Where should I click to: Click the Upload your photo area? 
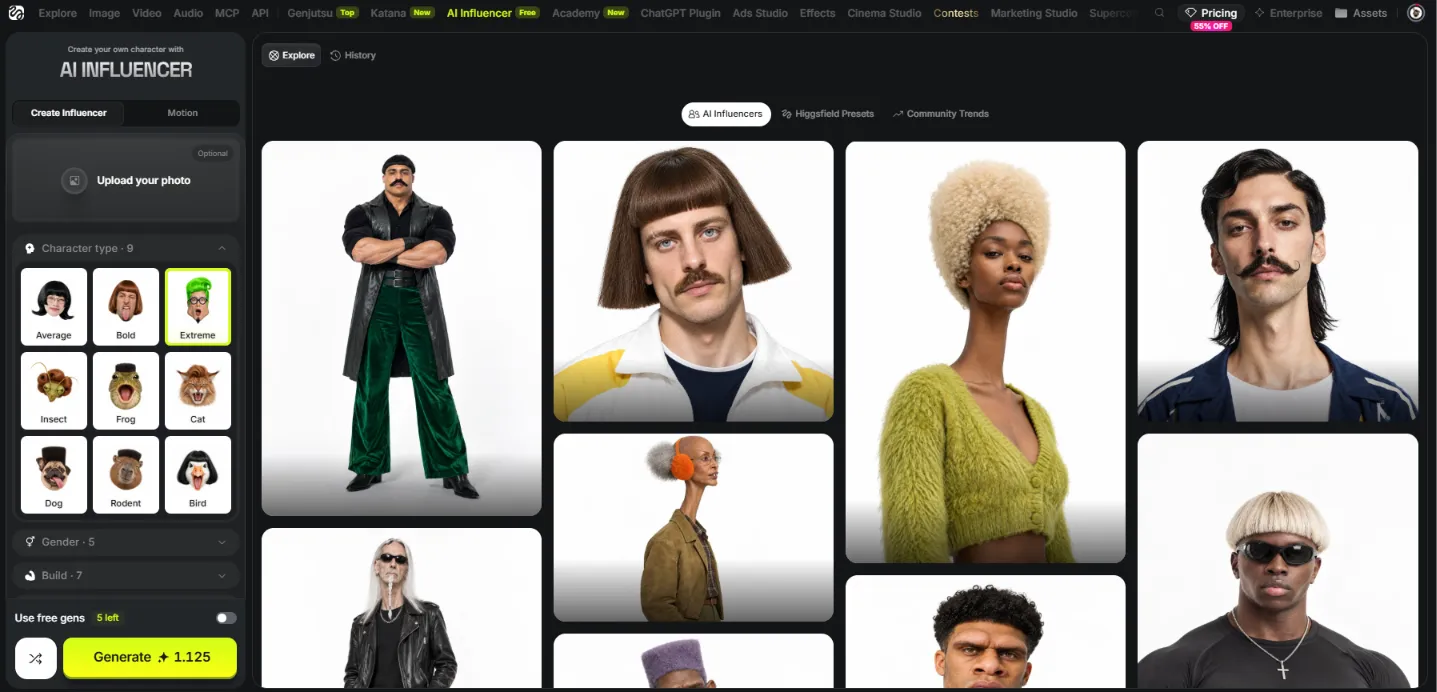click(x=126, y=179)
